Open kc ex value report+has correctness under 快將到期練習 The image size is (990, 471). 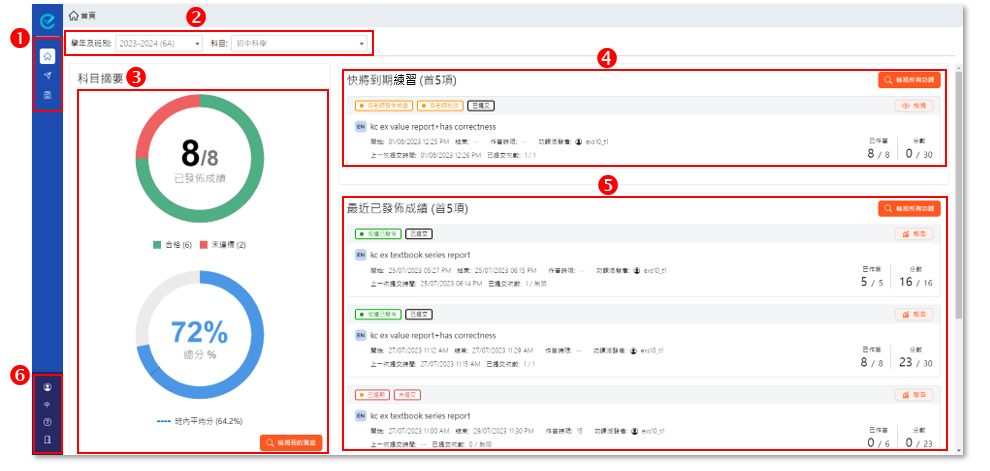pyautogui.click(x=432, y=127)
